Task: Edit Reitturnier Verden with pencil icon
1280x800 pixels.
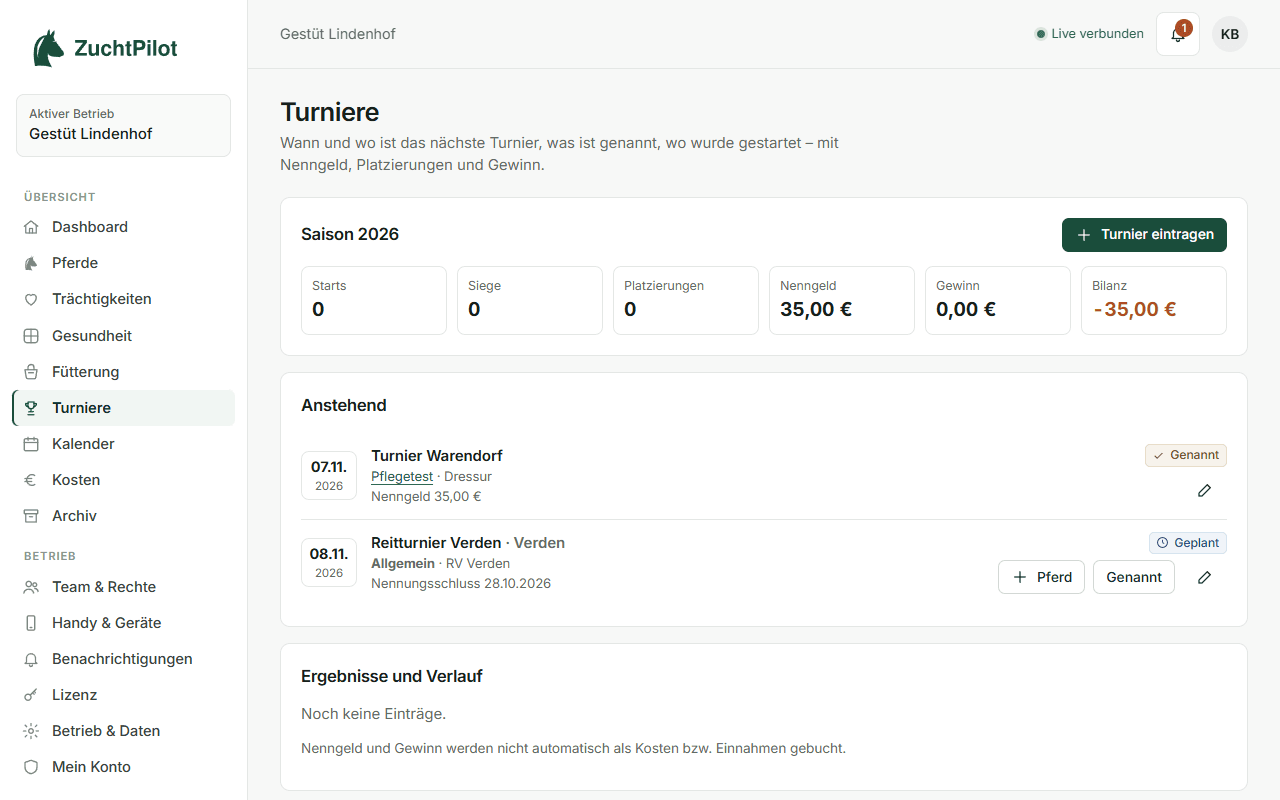Action: (1204, 577)
